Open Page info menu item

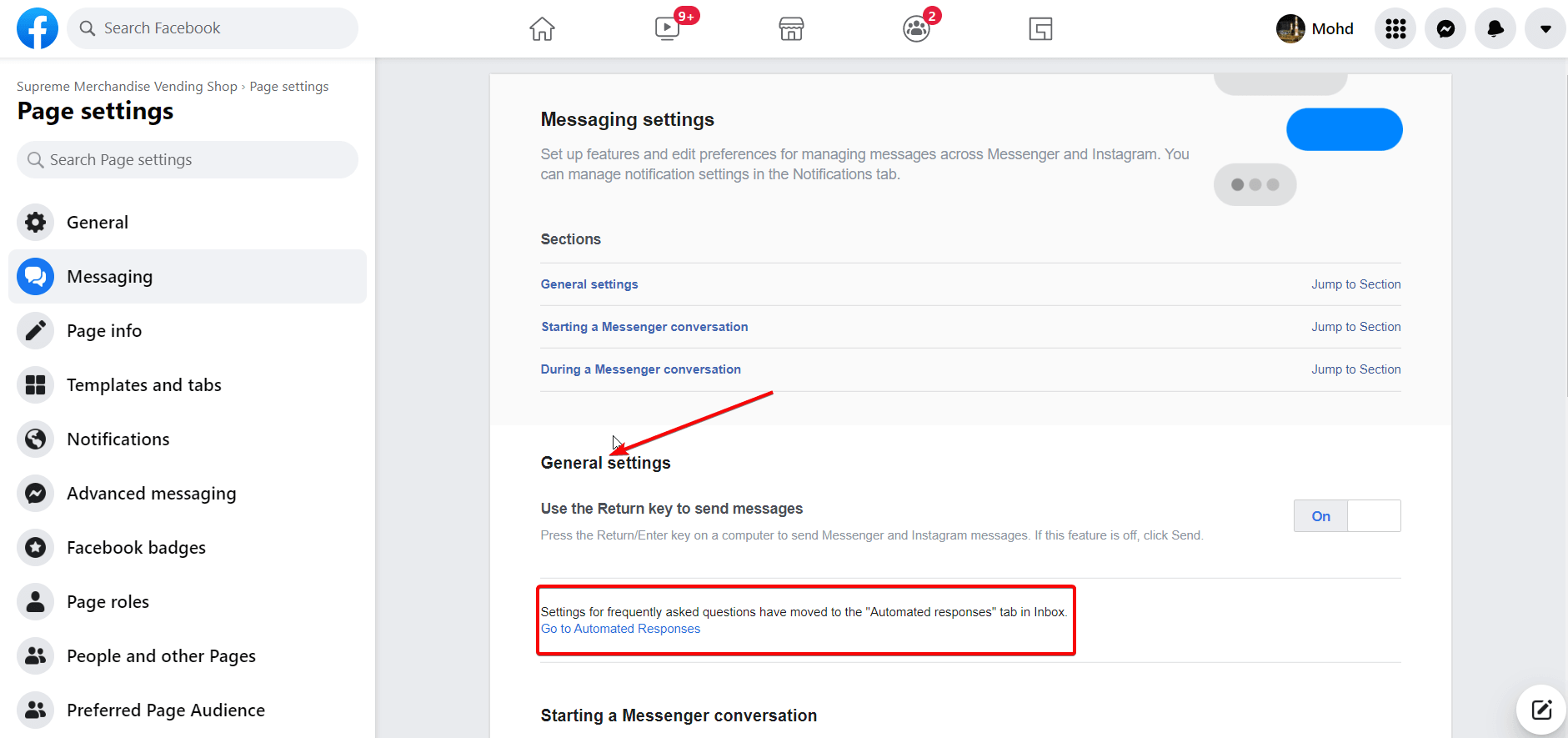point(188,331)
